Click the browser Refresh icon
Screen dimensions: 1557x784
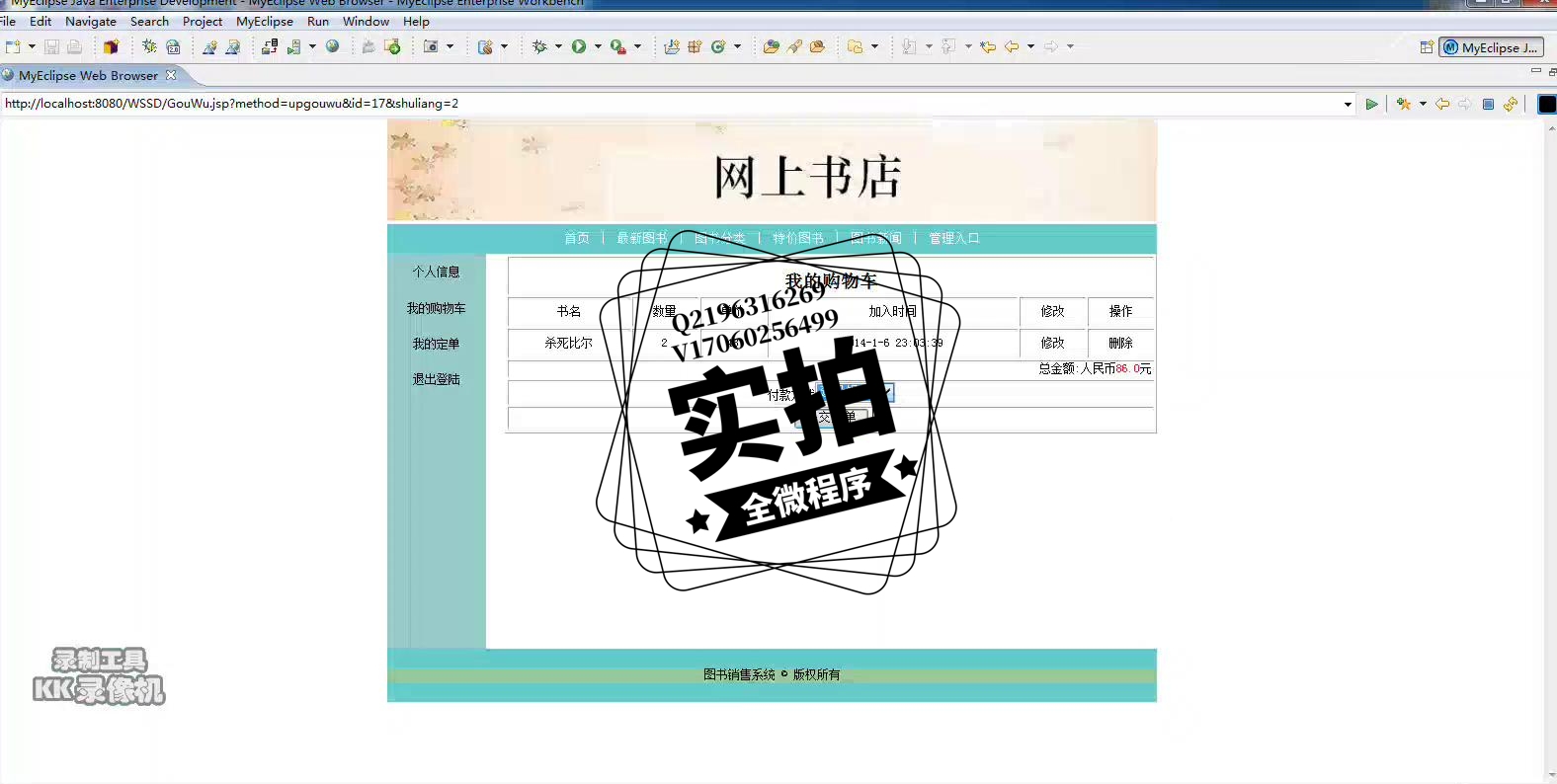coord(1511,104)
